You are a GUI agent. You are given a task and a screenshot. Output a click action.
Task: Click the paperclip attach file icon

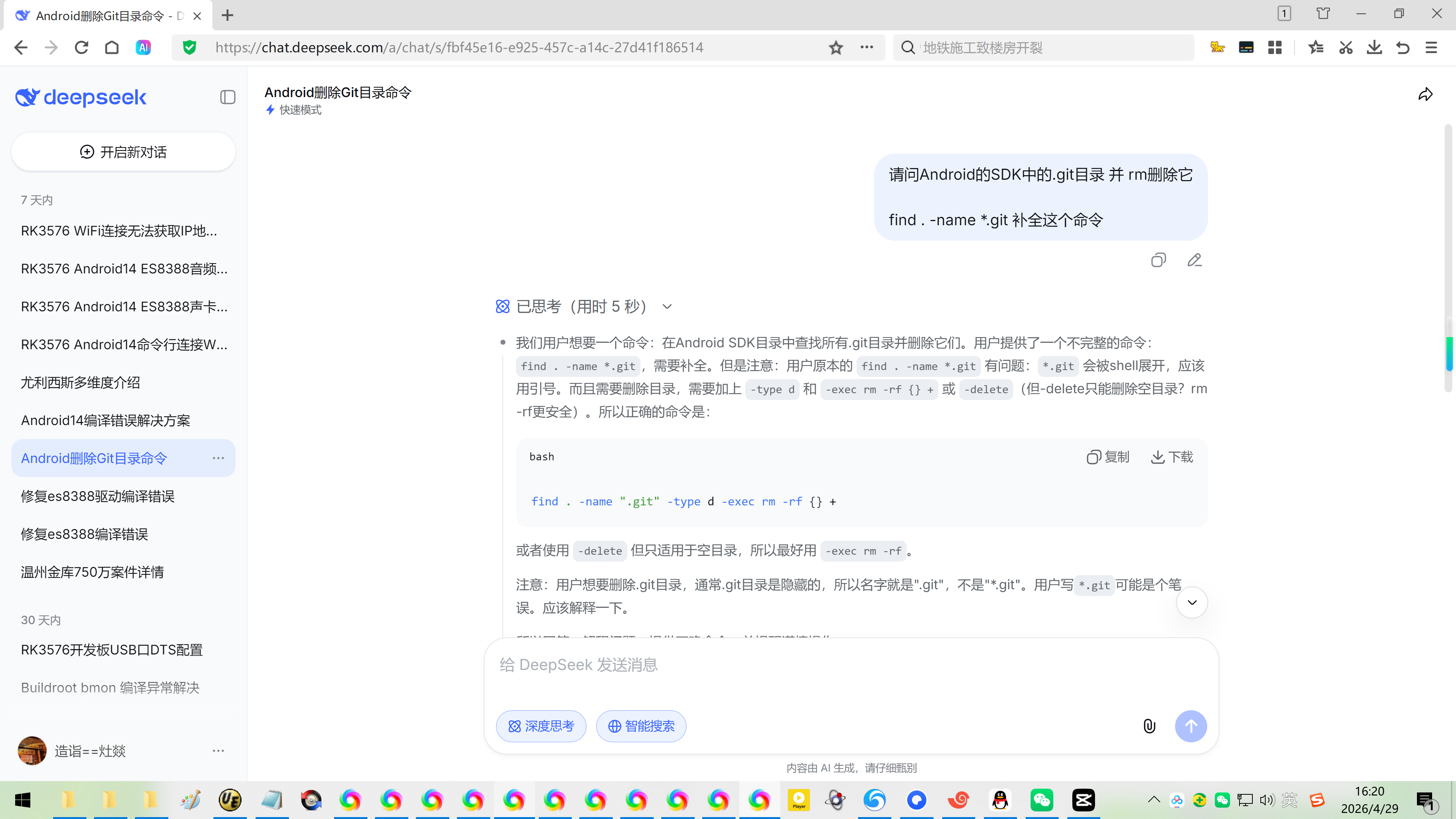pyautogui.click(x=1149, y=726)
